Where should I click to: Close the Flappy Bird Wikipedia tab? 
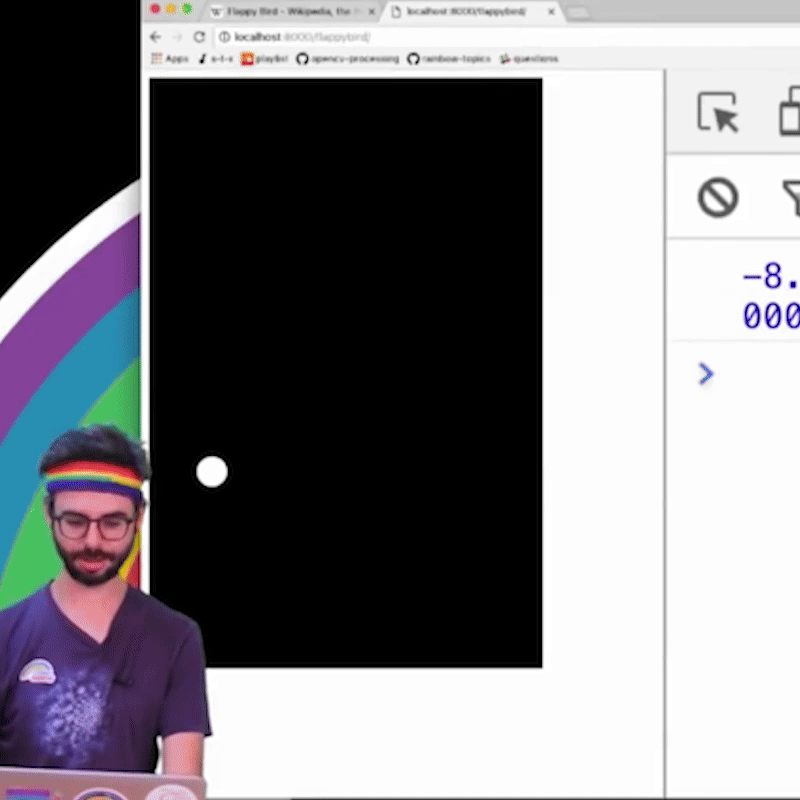pos(372,12)
